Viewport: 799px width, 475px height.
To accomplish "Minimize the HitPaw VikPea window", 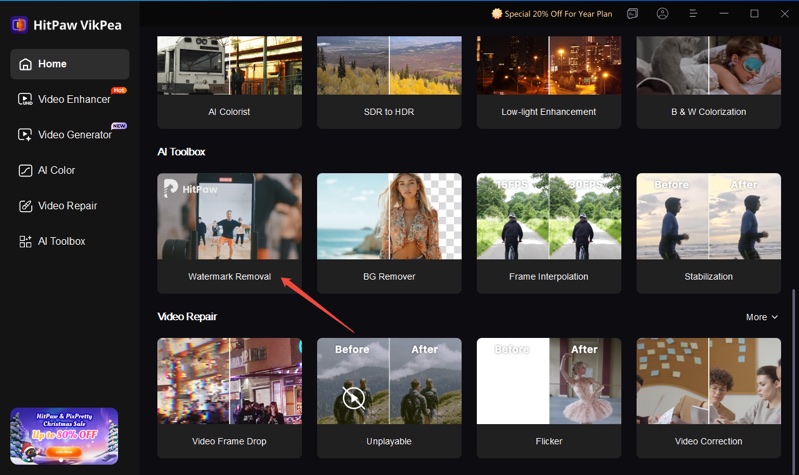I will click(x=724, y=14).
